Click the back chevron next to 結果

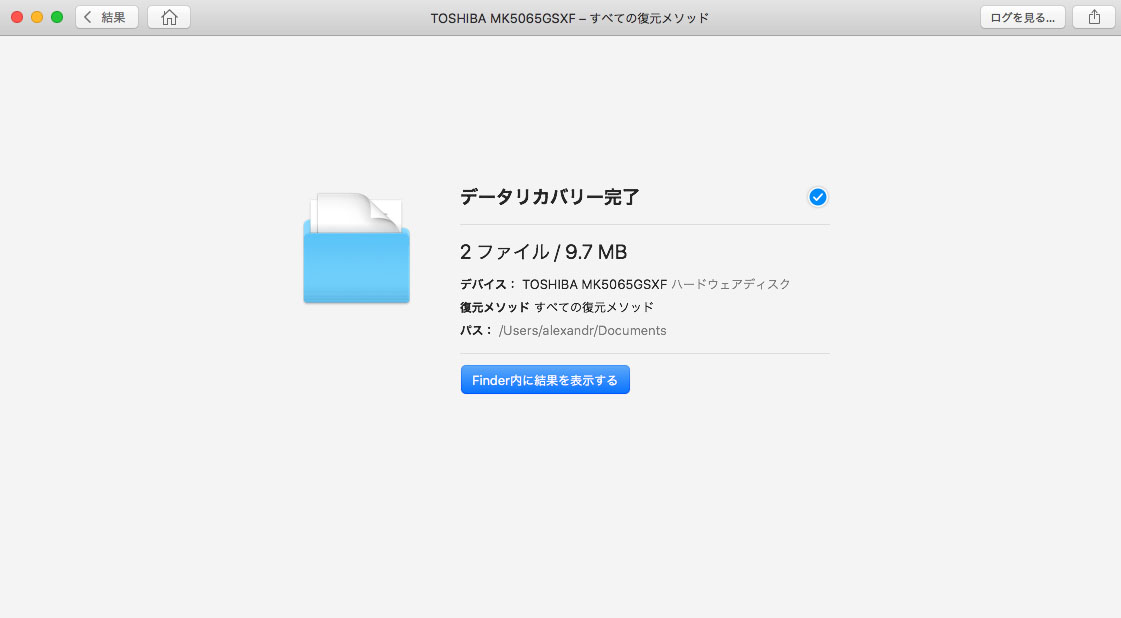point(90,17)
